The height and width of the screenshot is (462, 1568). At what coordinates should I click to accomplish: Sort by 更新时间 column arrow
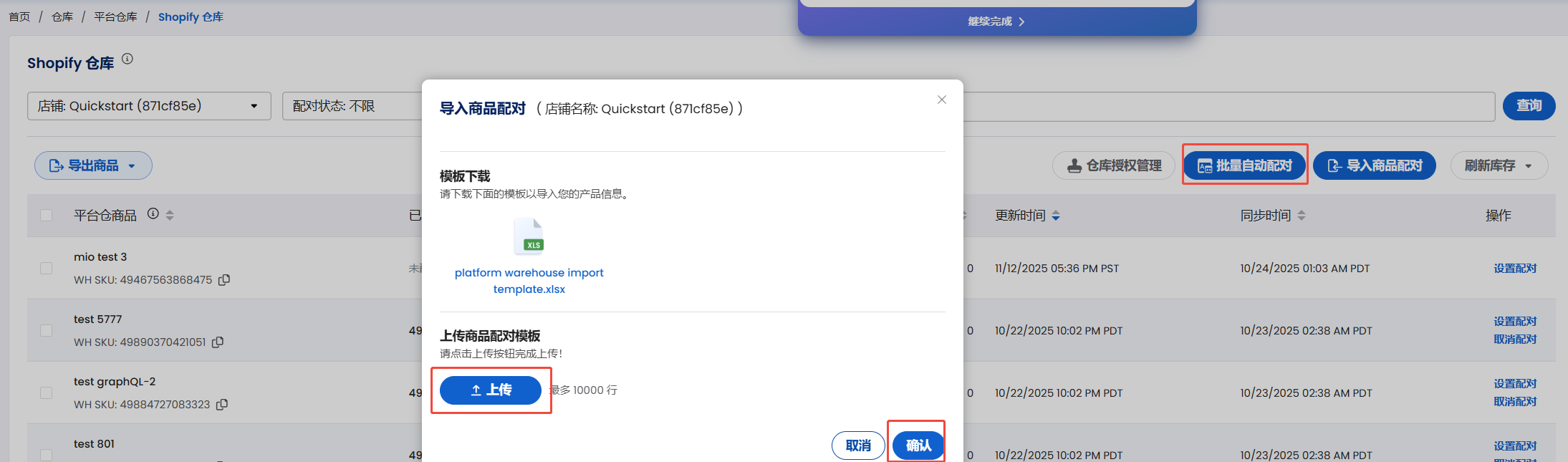1056,216
